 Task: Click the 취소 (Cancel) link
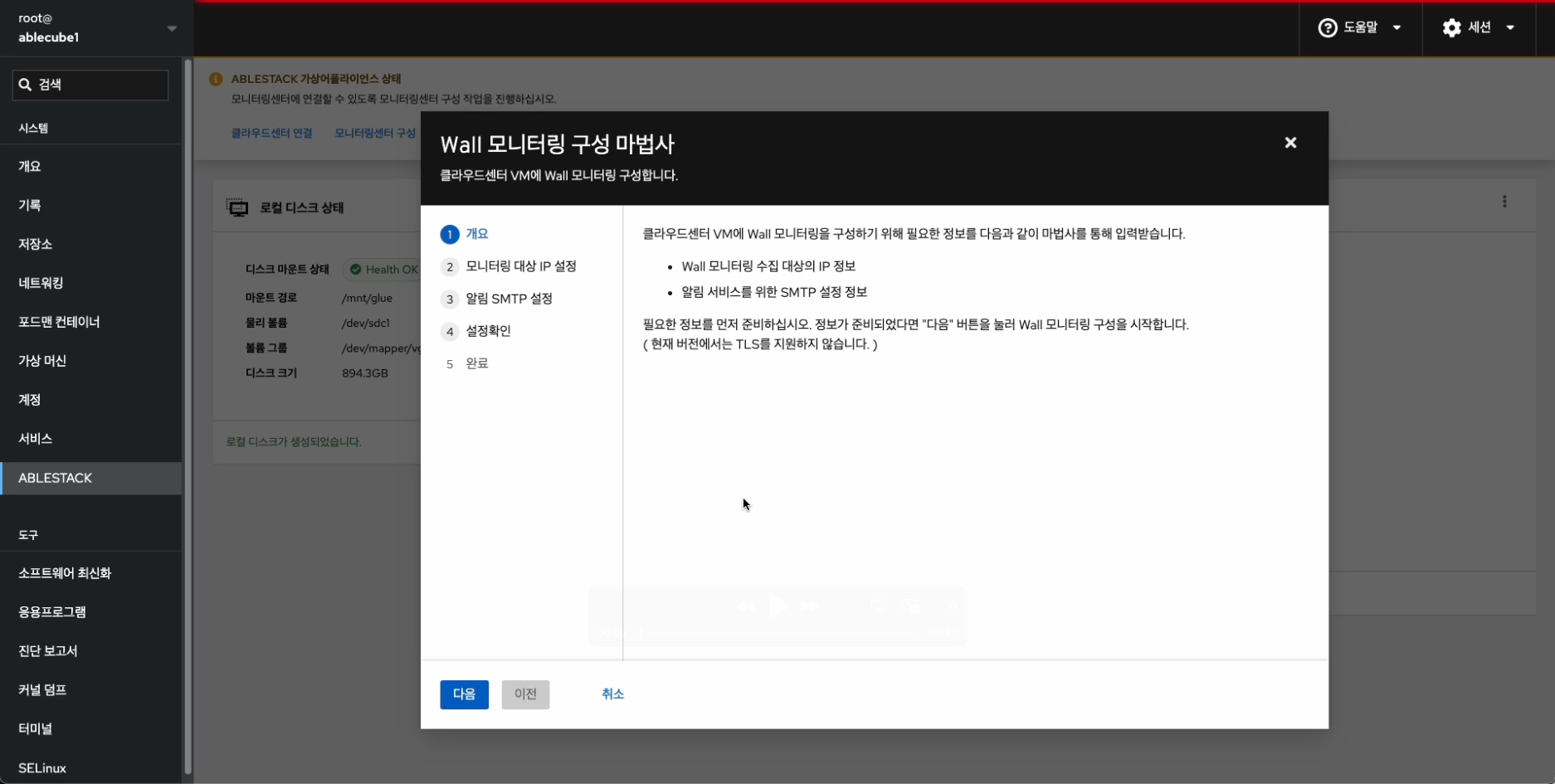click(x=612, y=694)
